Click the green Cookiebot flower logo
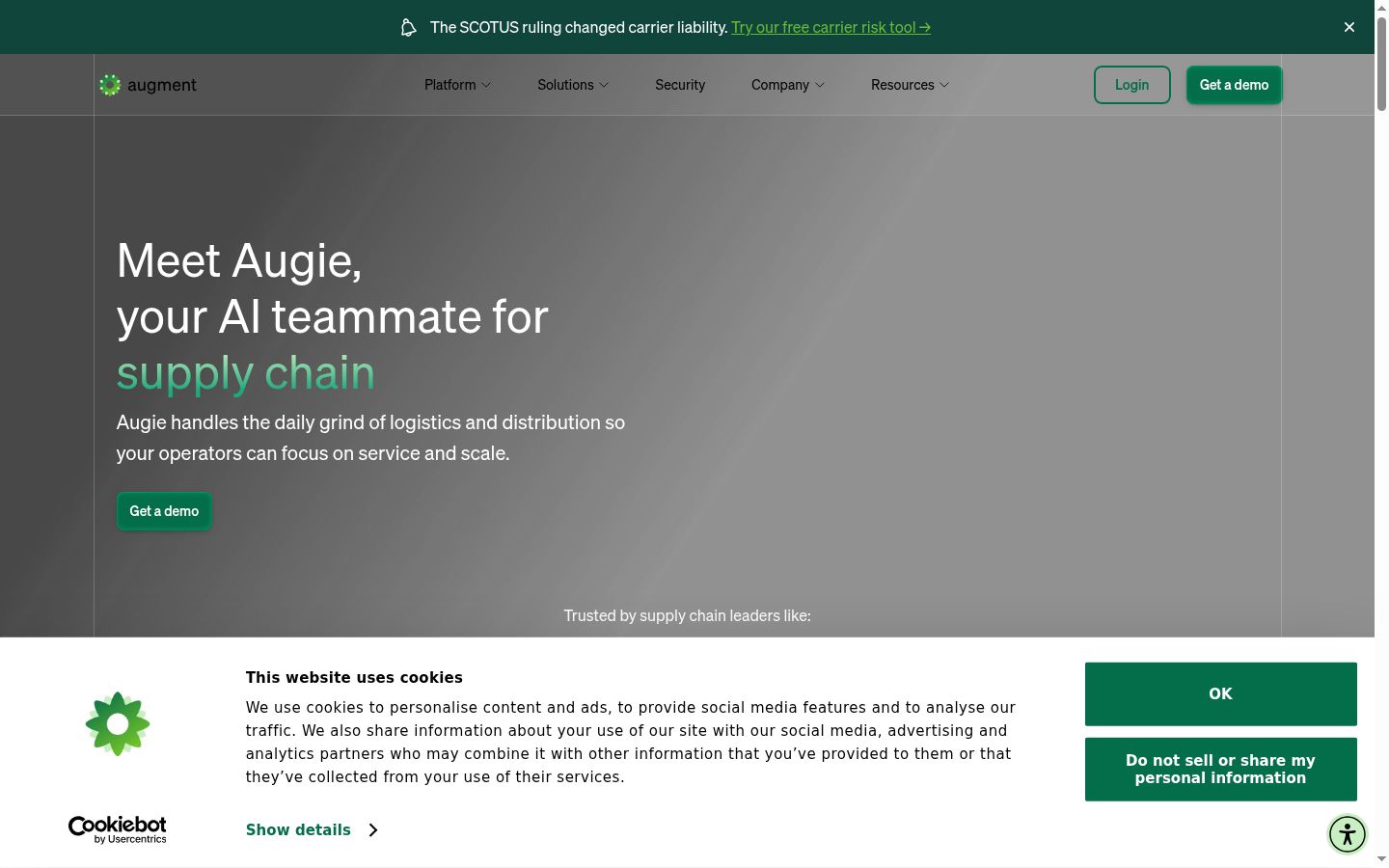 tap(118, 723)
